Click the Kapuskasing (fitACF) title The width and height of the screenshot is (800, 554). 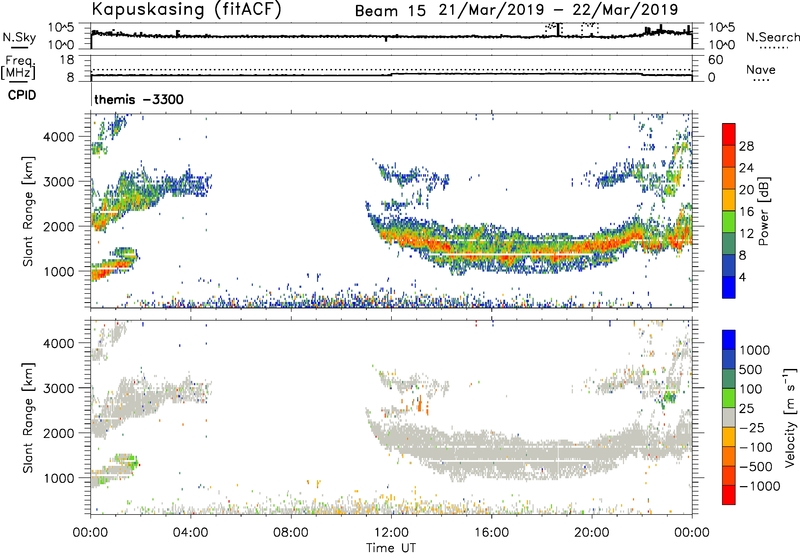click(x=186, y=9)
